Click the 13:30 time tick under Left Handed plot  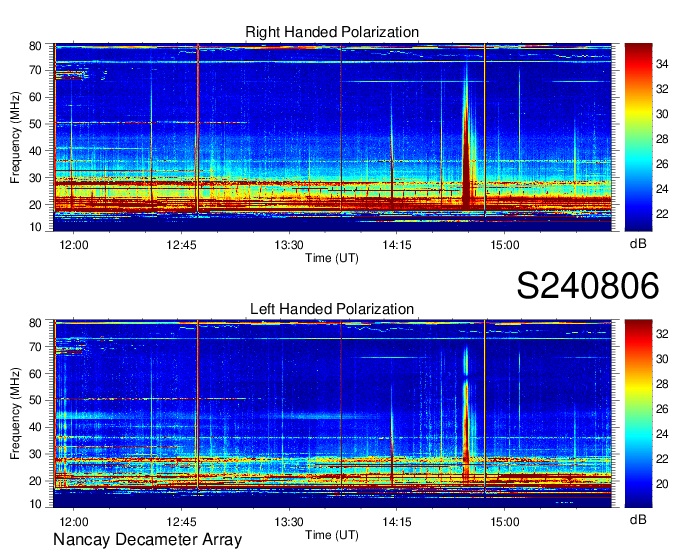pyautogui.click(x=289, y=522)
